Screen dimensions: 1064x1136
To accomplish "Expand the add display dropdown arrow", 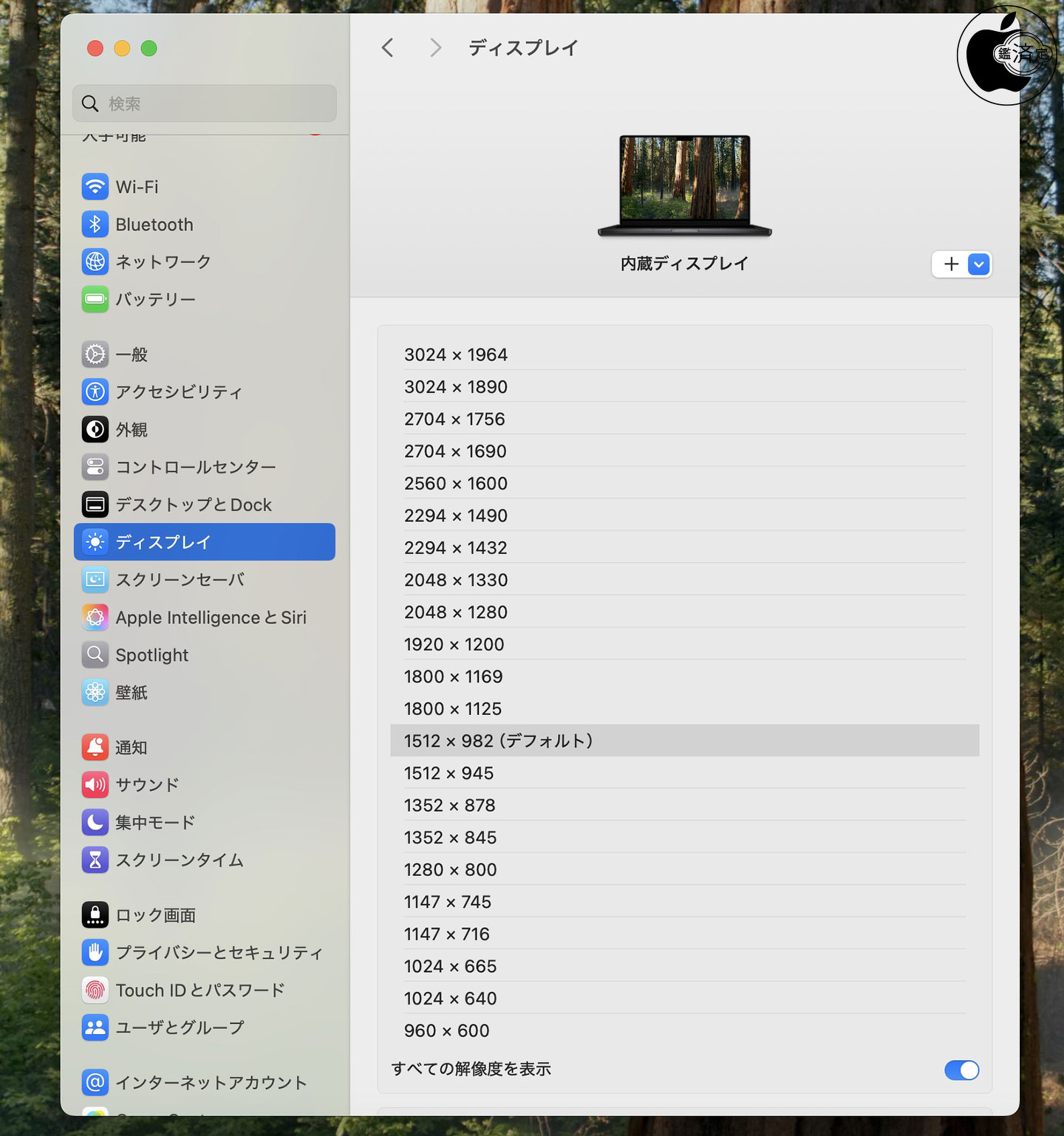I will tap(978, 264).
